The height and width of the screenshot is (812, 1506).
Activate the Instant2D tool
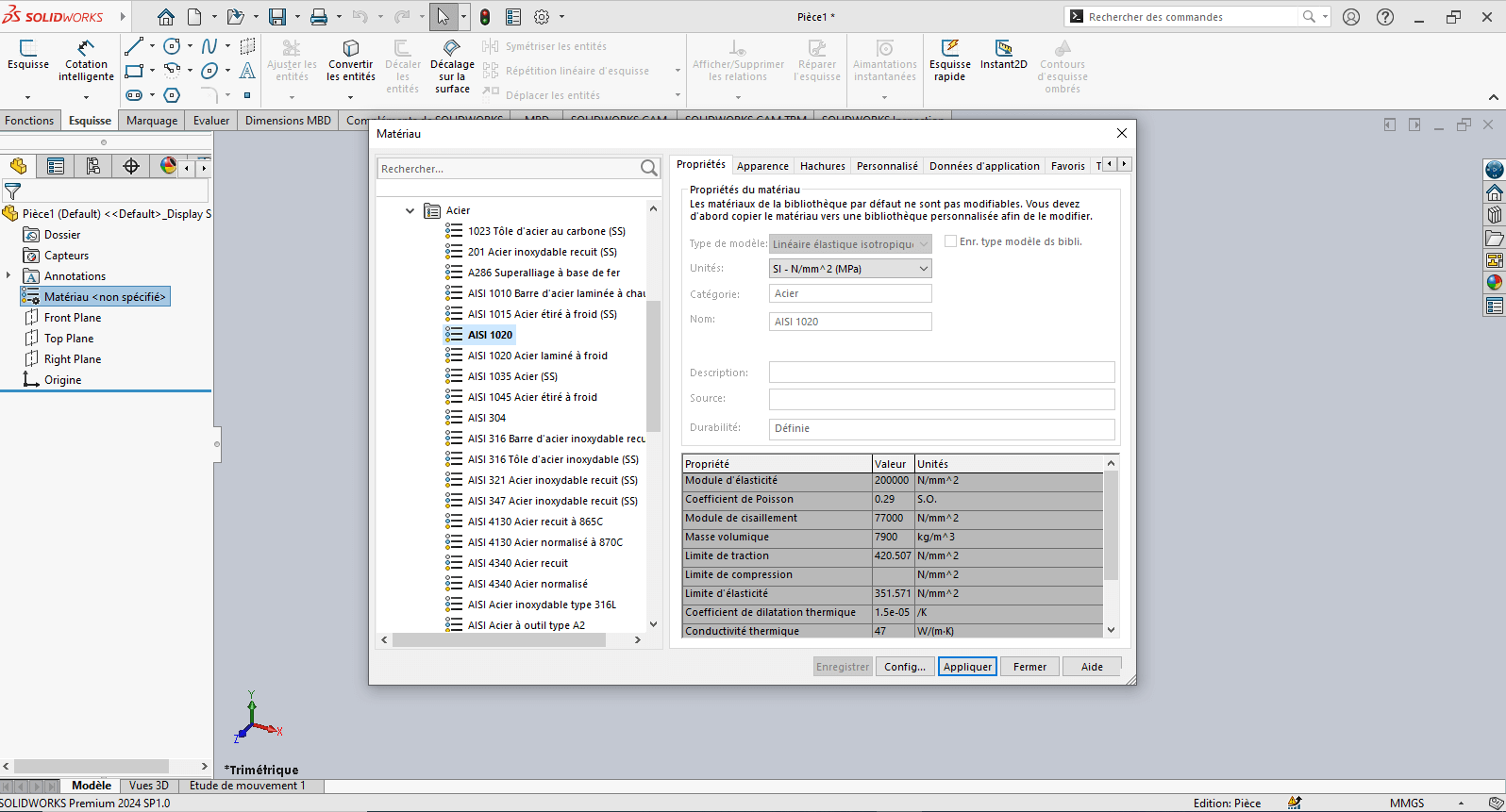[1003, 55]
